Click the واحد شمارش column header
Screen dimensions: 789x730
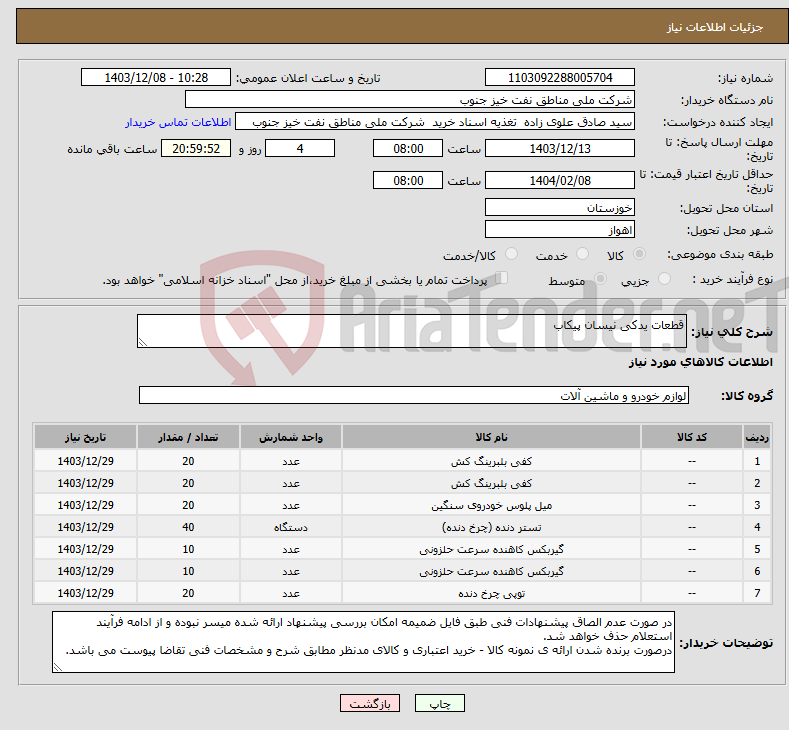[x=291, y=437]
